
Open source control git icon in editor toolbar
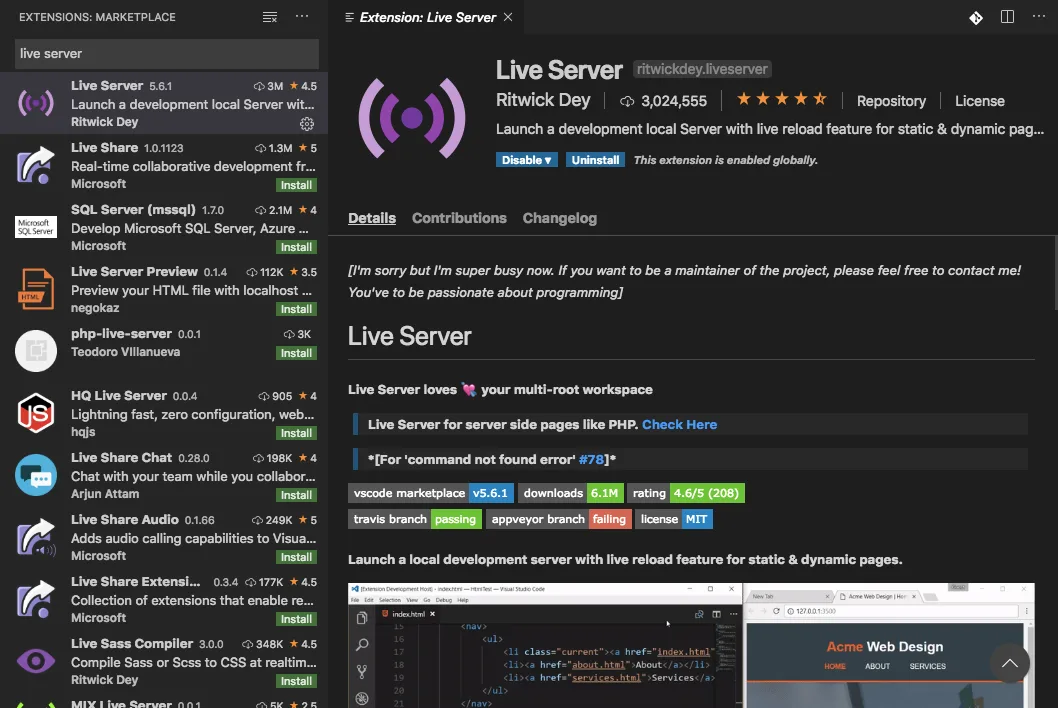976,18
